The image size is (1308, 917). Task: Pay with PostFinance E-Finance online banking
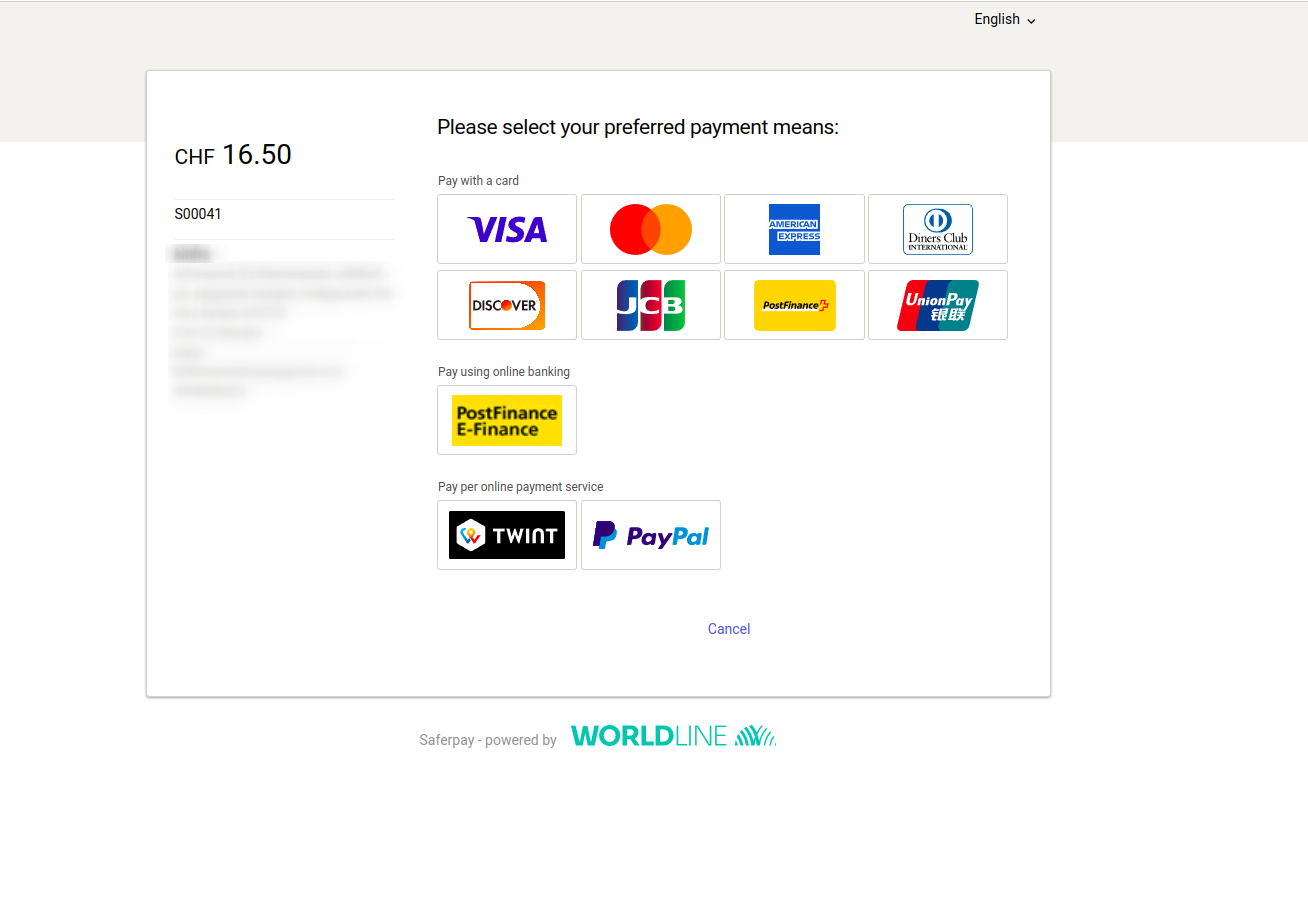[507, 420]
